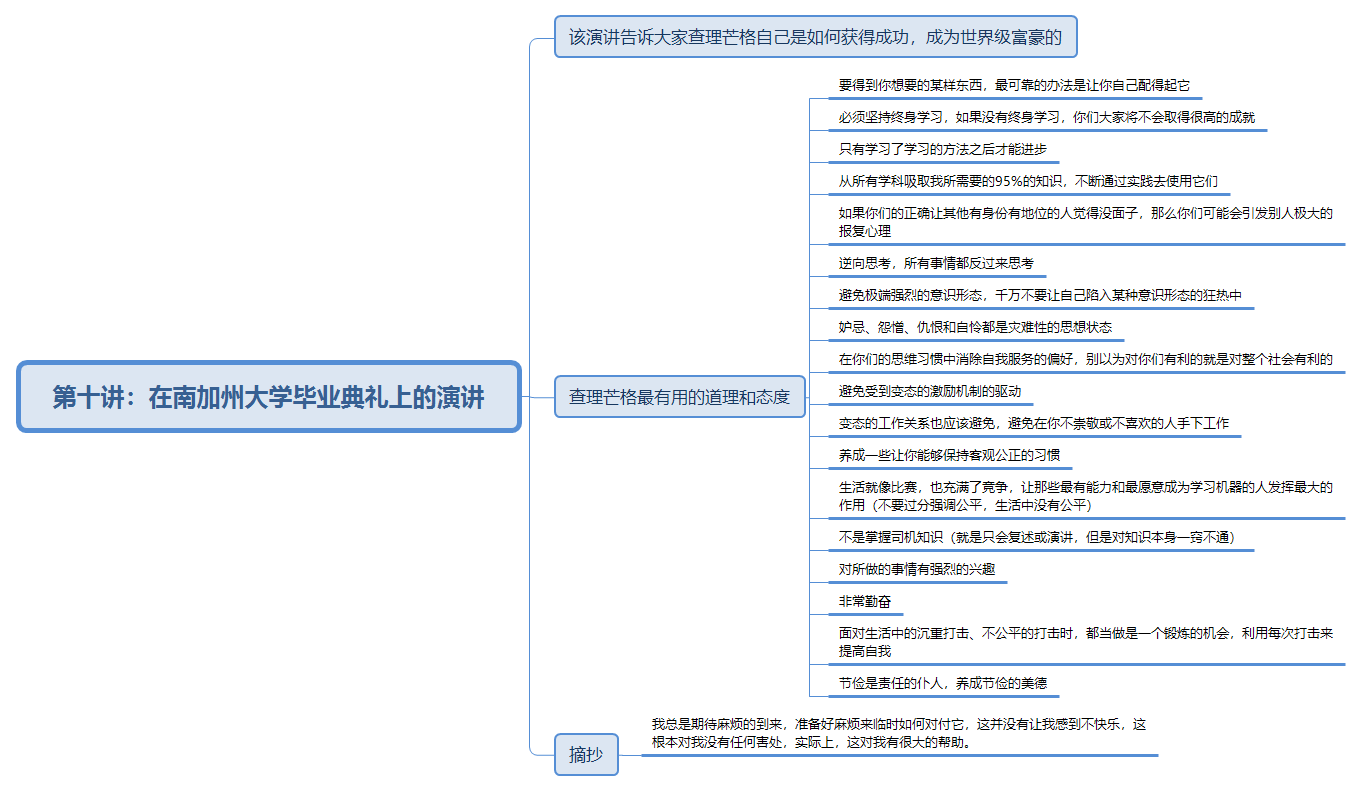Click the top node about 世界级富豪
This screenshot has height=792, width=1363.
click(x=815, y=37)
